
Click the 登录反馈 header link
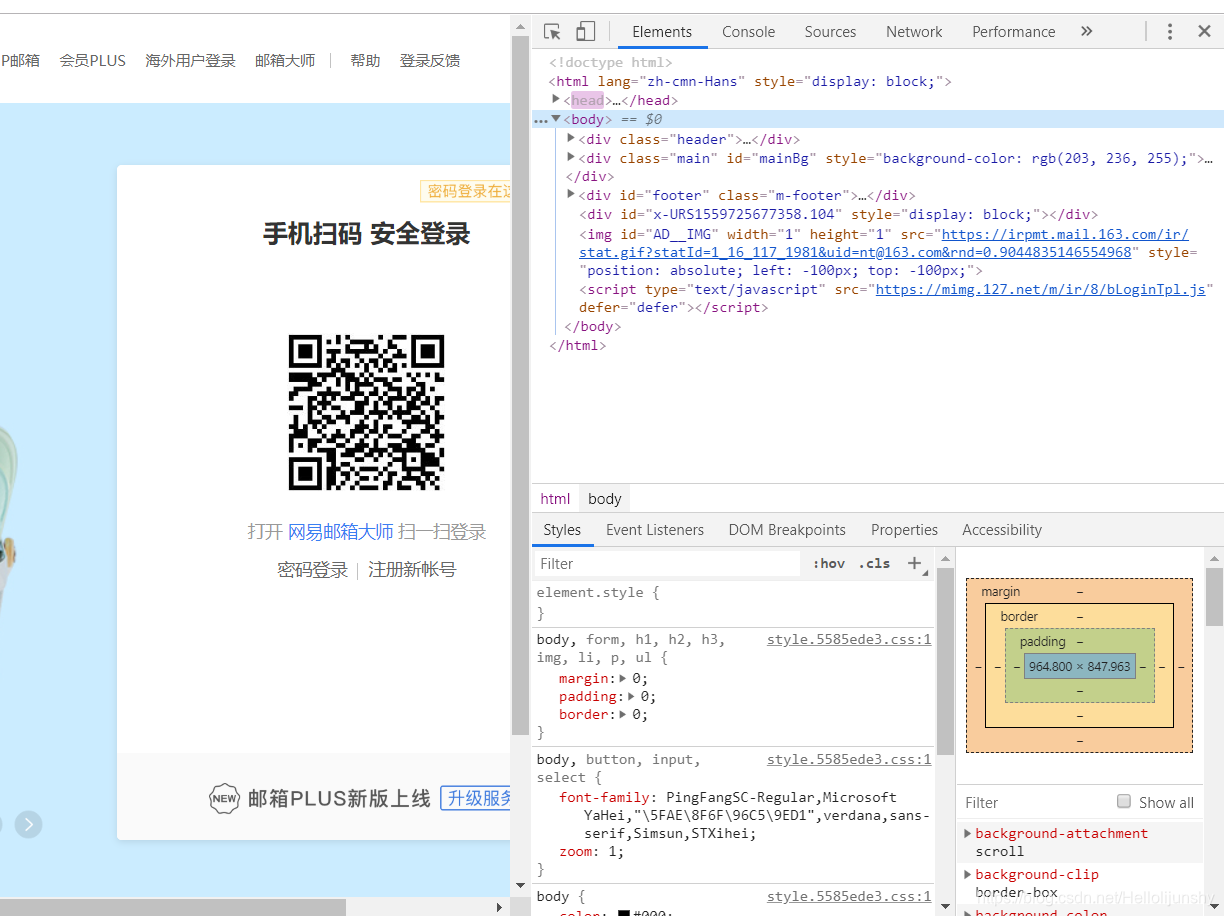pyautogui.click(x=430, y=60)
